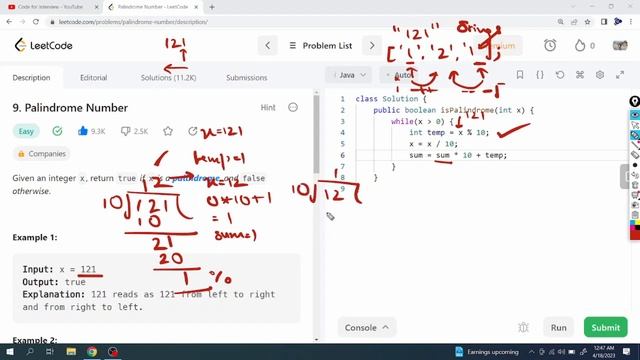The image size is (640, 360).
Task: Expand the editor to fullscreen
Action: click(x=620, y=75)
